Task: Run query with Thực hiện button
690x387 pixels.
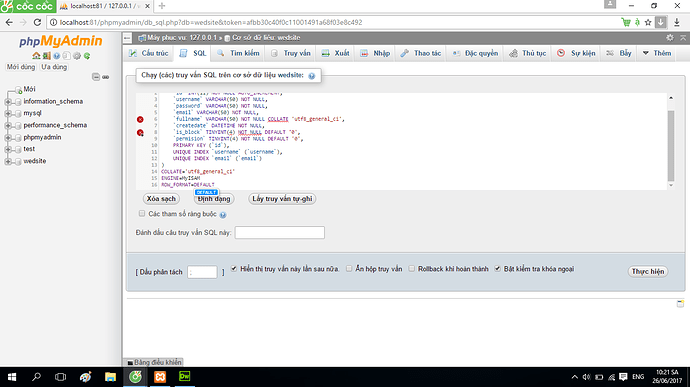Action: click(x=648, y=272)
